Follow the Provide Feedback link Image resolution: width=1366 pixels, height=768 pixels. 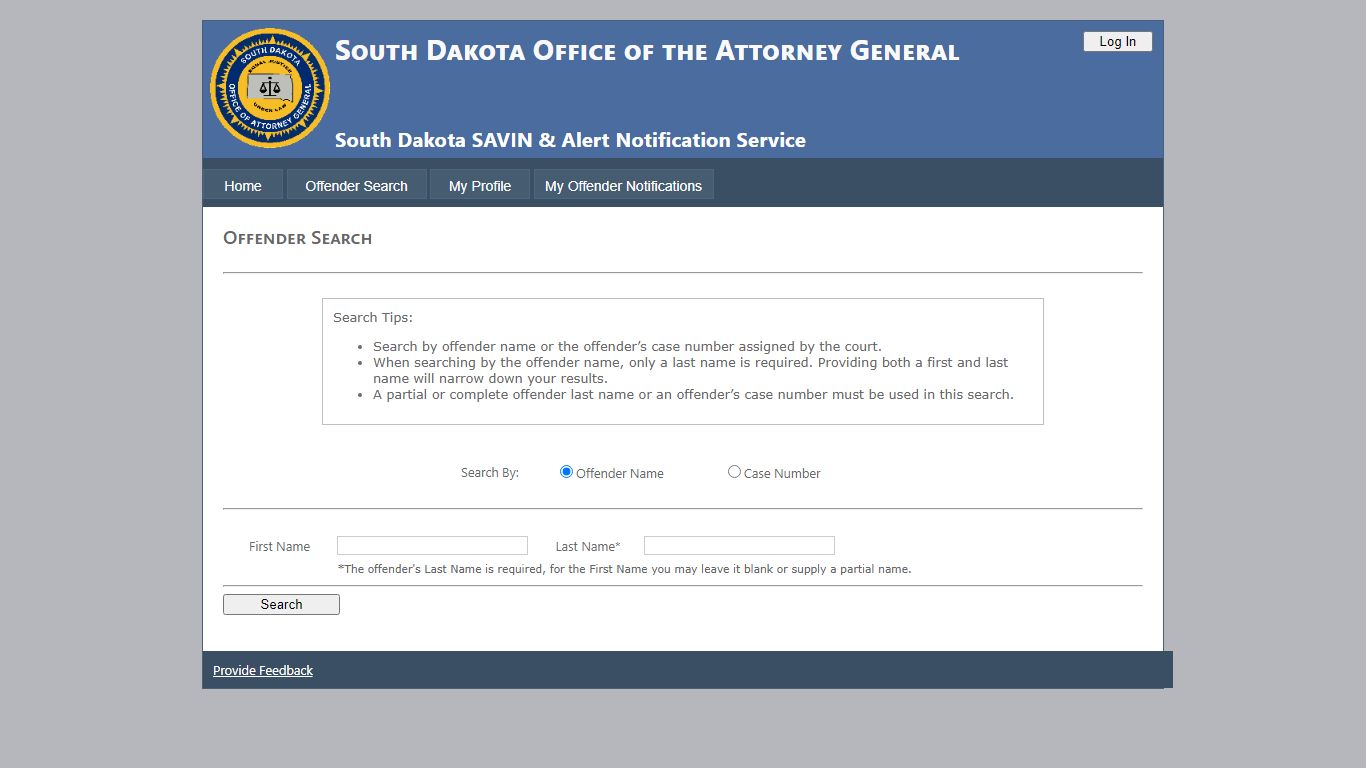(x=263, y=671)
